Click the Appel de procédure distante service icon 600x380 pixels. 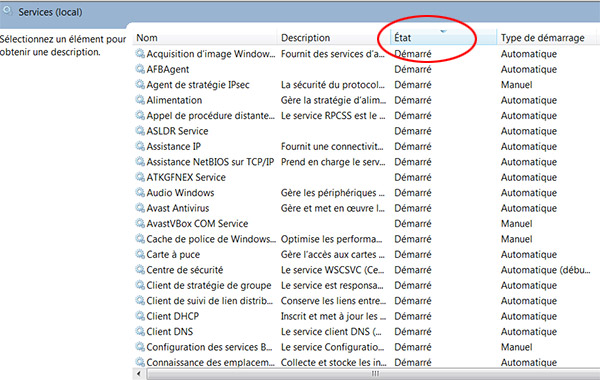140,115
